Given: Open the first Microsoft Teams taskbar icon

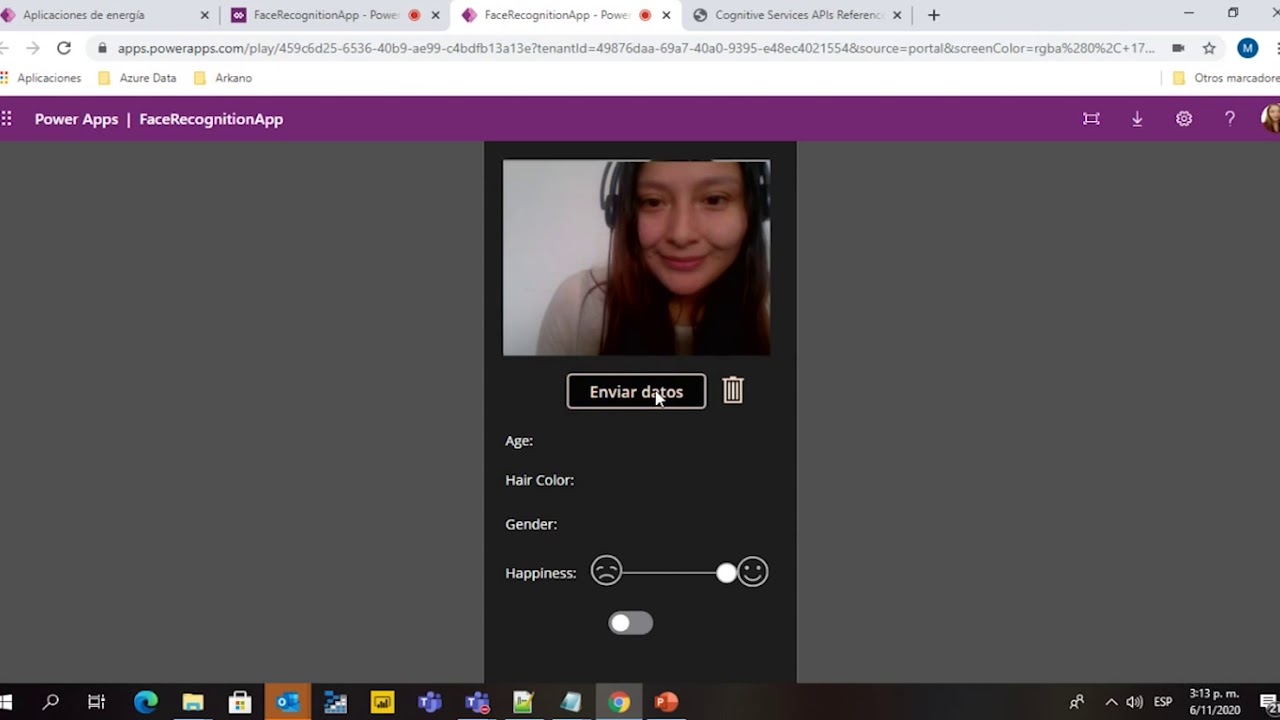Looking at the screenshot, I should pos(430,702).
